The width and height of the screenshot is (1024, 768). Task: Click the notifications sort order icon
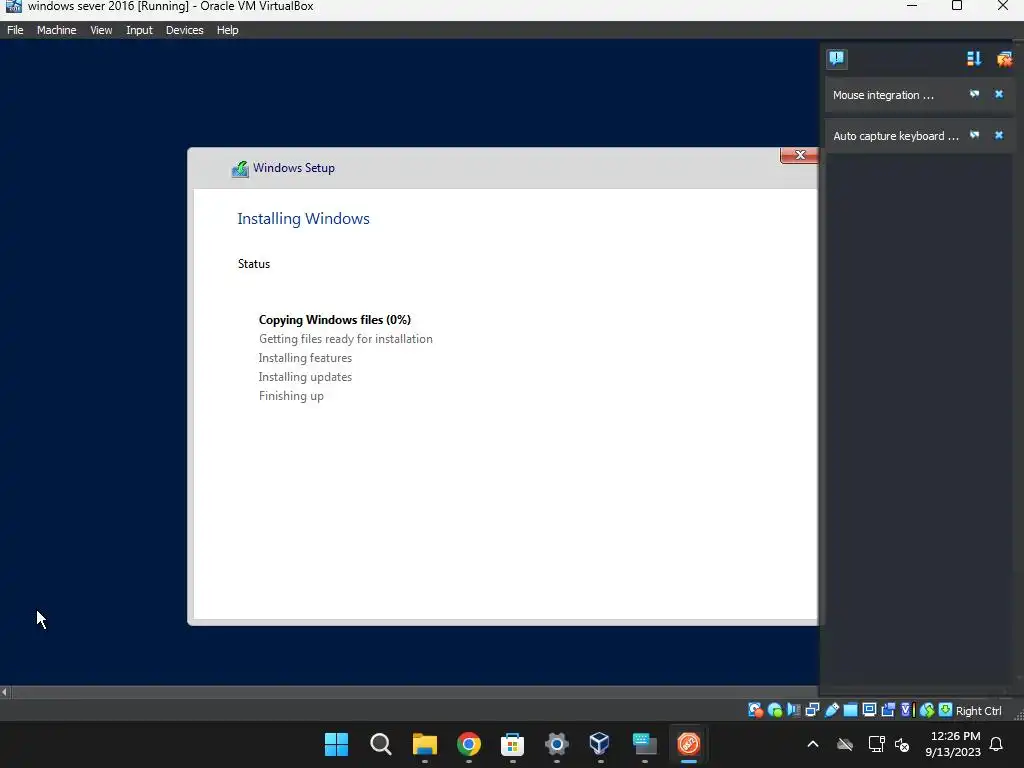pos(974,59)
